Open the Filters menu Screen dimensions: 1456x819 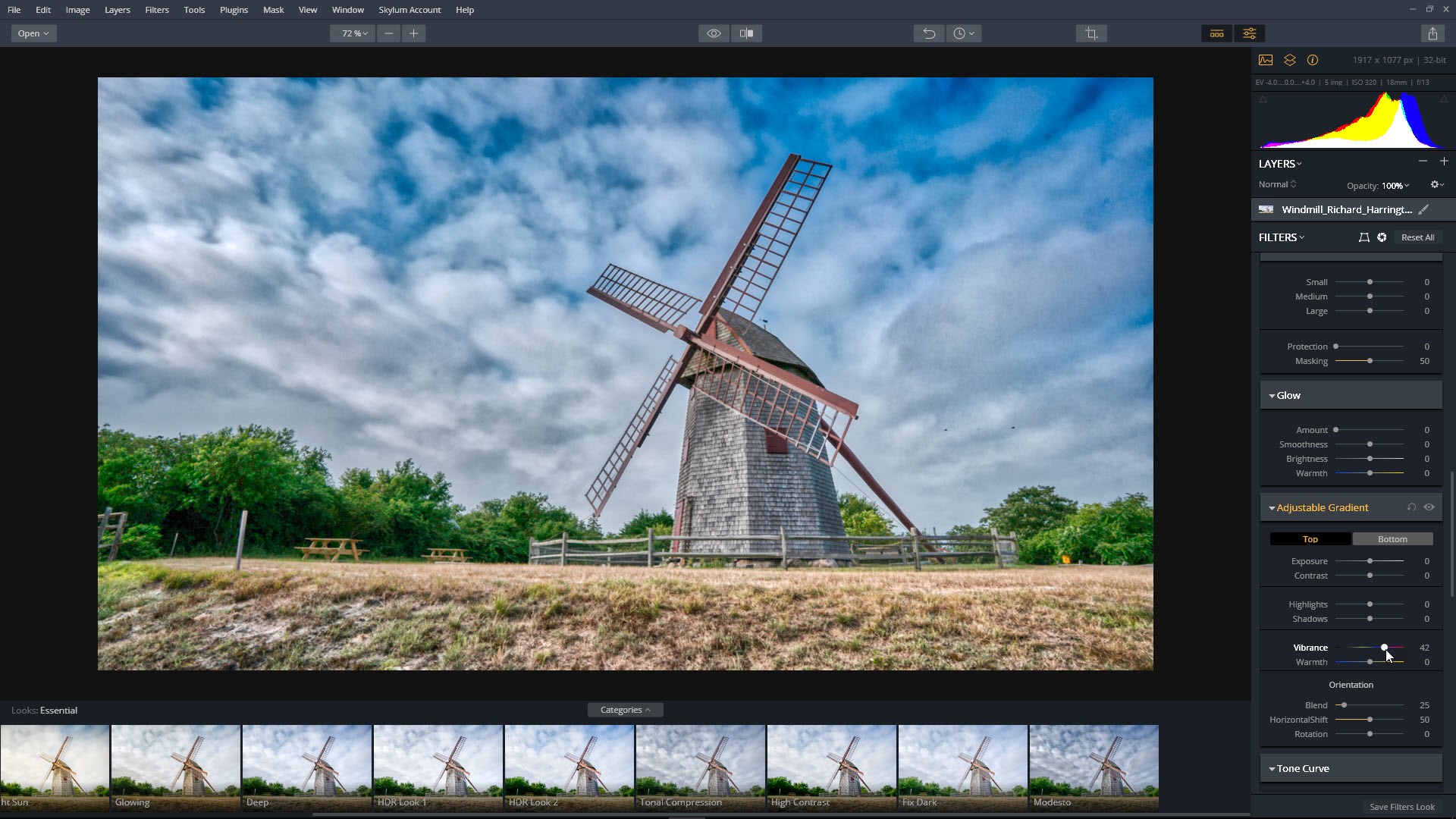(157, 10)
